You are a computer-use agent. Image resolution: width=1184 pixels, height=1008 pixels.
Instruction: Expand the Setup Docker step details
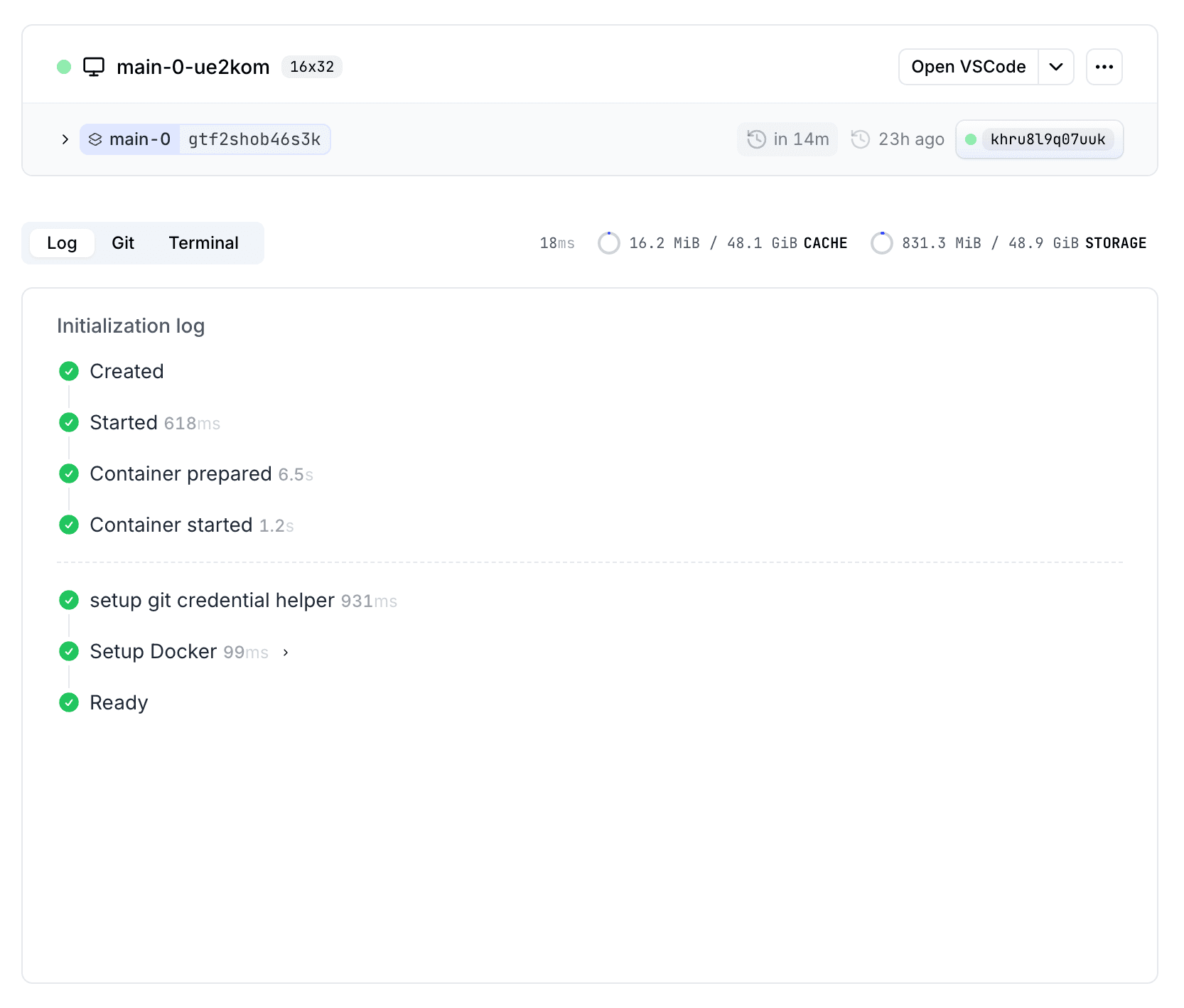tap(286, 653)
